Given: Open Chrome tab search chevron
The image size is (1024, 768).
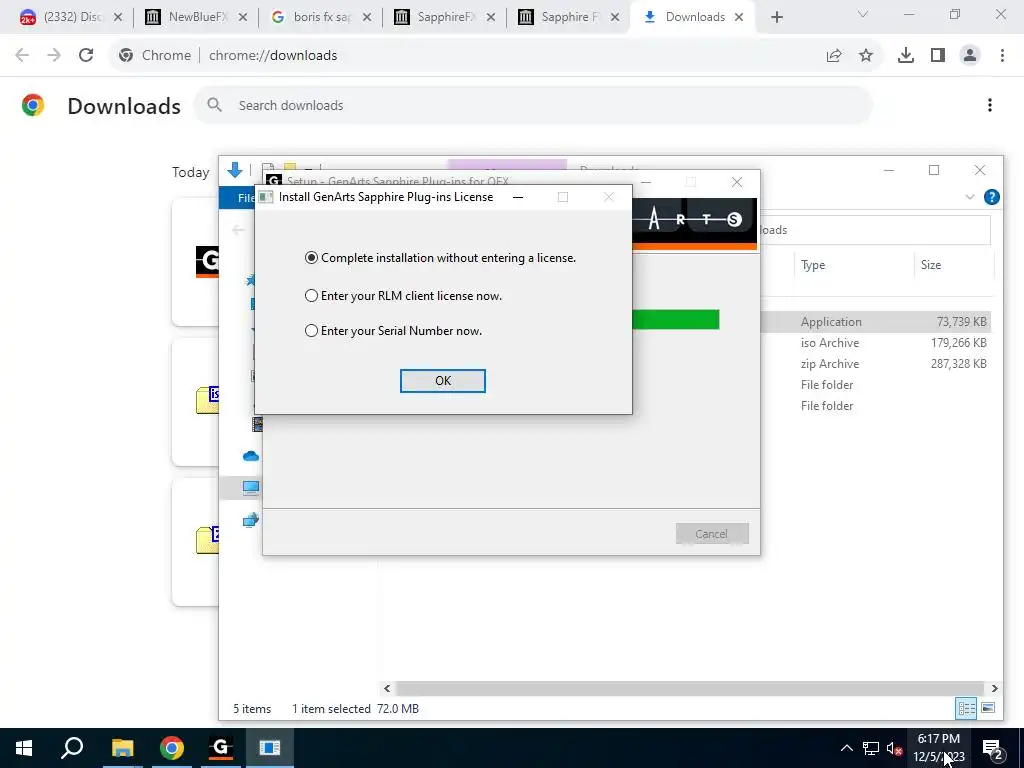Looking at the screenshot, I should pyautogui.click(x=863, y=14).
